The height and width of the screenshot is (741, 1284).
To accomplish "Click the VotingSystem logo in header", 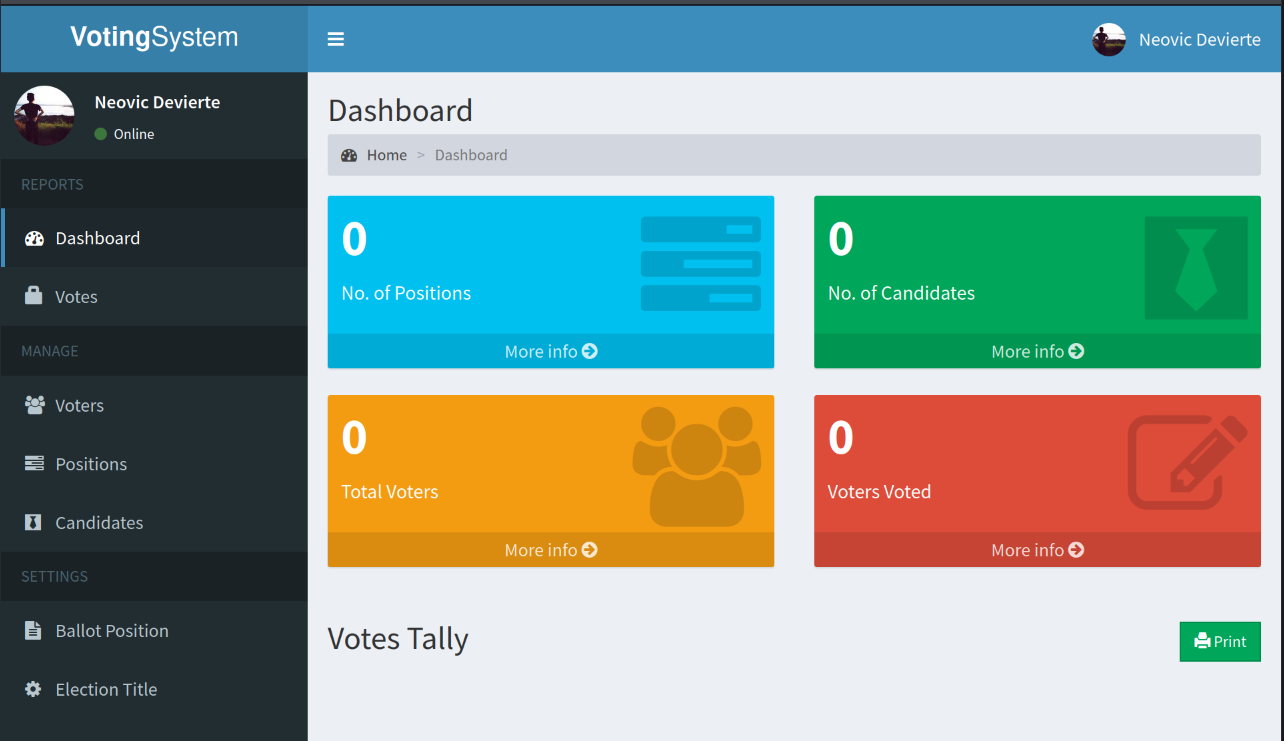I will [154, 38].
